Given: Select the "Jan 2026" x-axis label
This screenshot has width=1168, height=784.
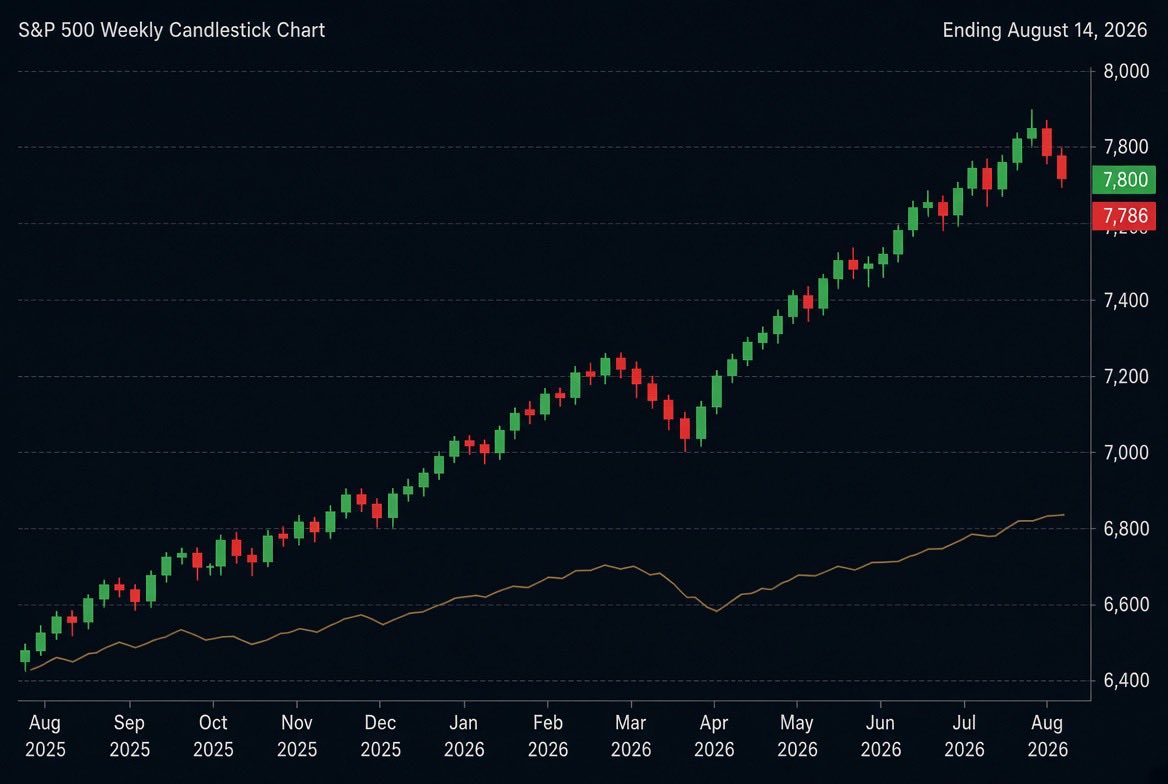Looking at the screenshot, I should point(463,736).
